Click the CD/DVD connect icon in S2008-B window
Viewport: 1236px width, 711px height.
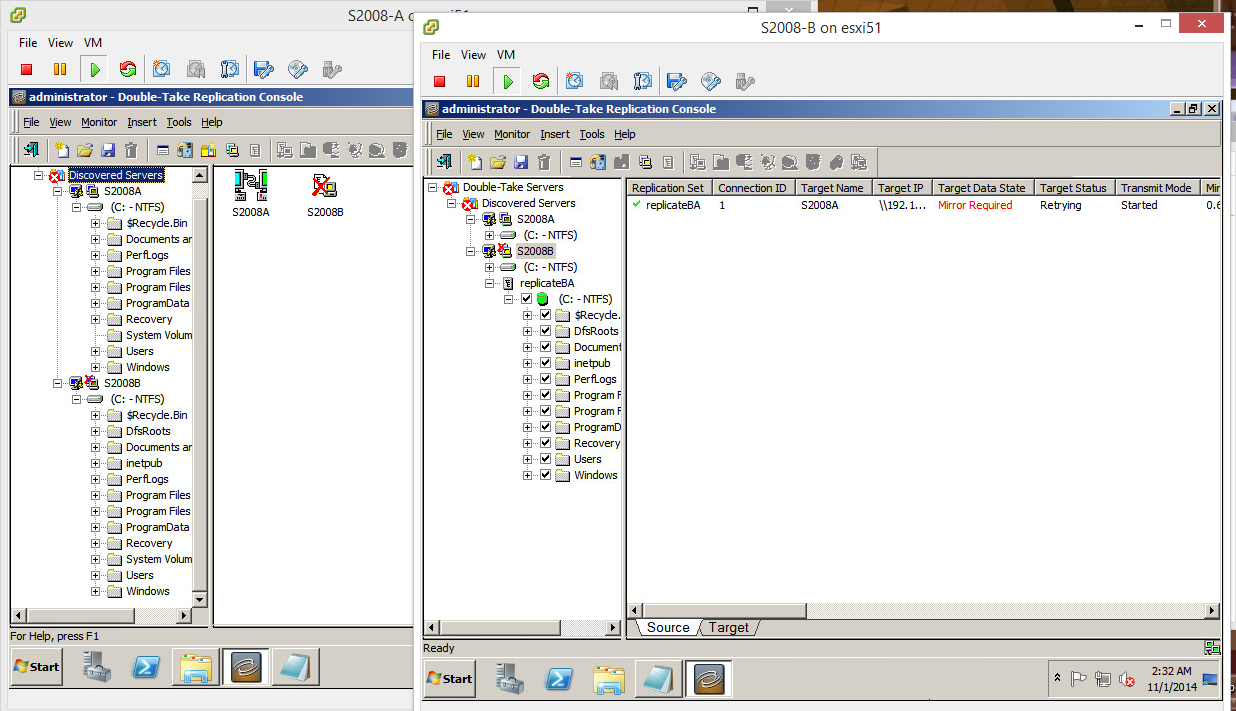point(711,81)
